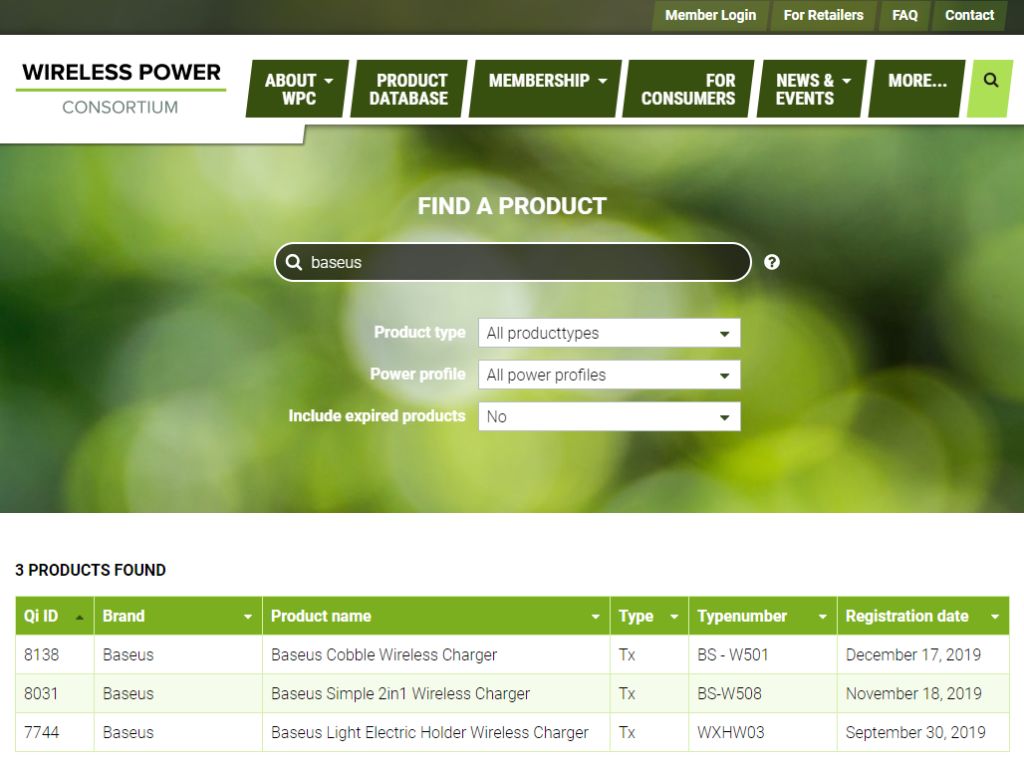This screenshot has height=768, width=1024.
Task: Open the FAQ page
Action: pyautogui.click(x=904, y=15)
